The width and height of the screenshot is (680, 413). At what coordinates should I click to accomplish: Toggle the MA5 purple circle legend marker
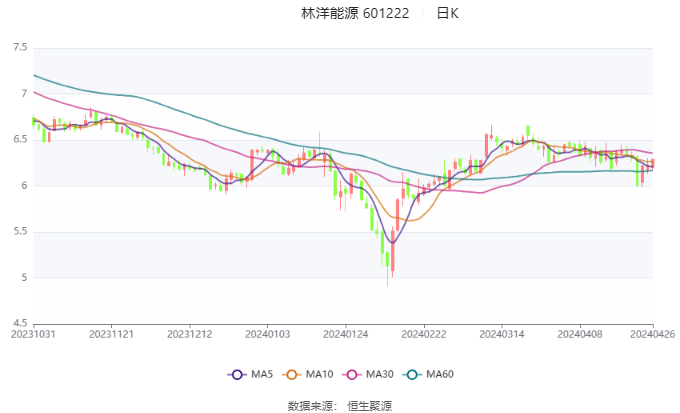[237, 374]
